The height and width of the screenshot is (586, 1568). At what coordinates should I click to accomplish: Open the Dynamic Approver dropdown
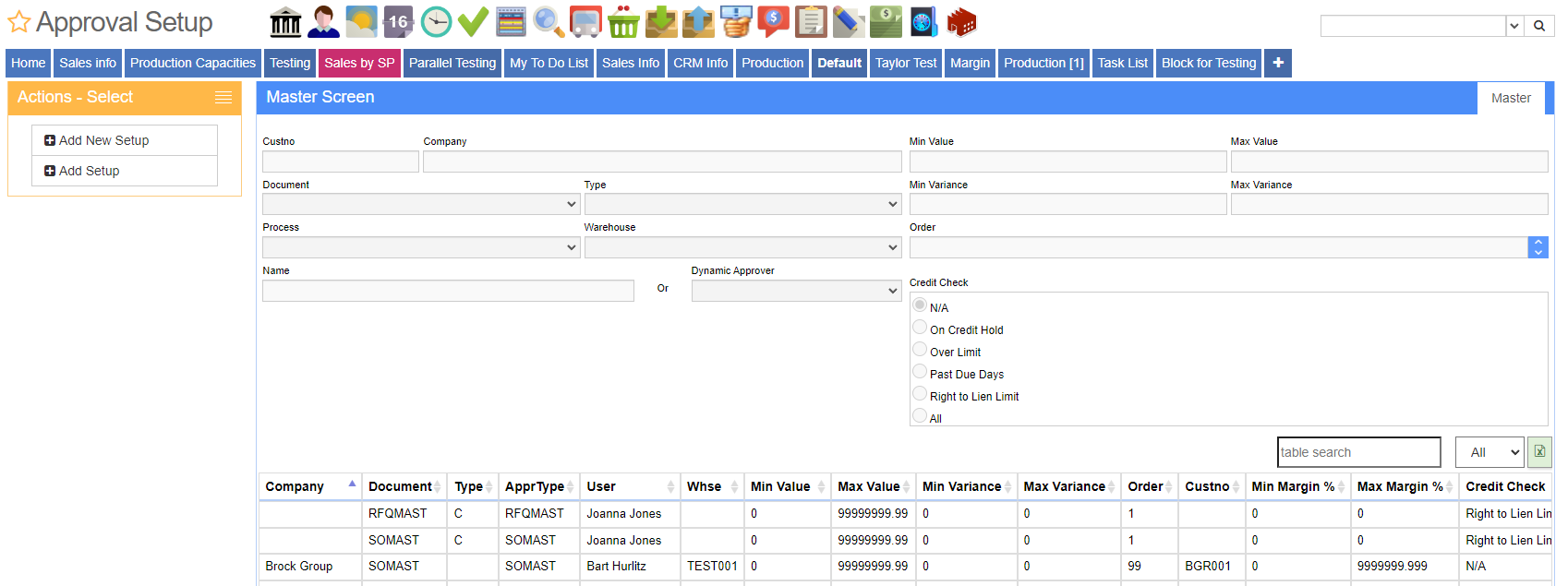796,291
